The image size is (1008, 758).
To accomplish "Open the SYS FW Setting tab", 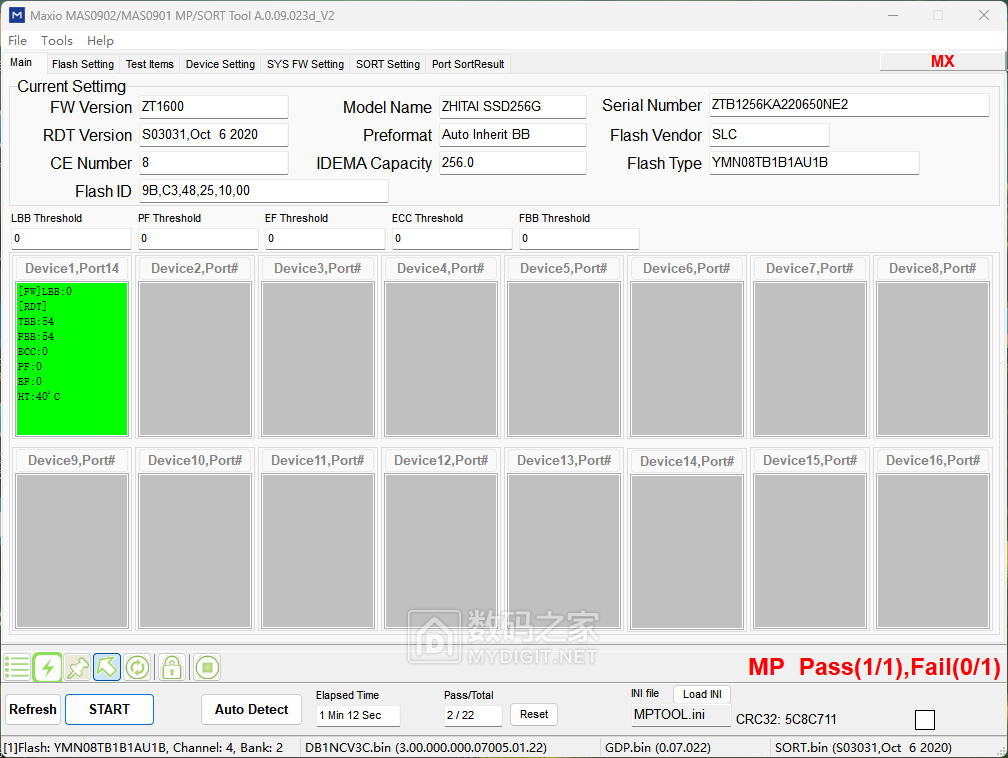I will tap(305, 64).
